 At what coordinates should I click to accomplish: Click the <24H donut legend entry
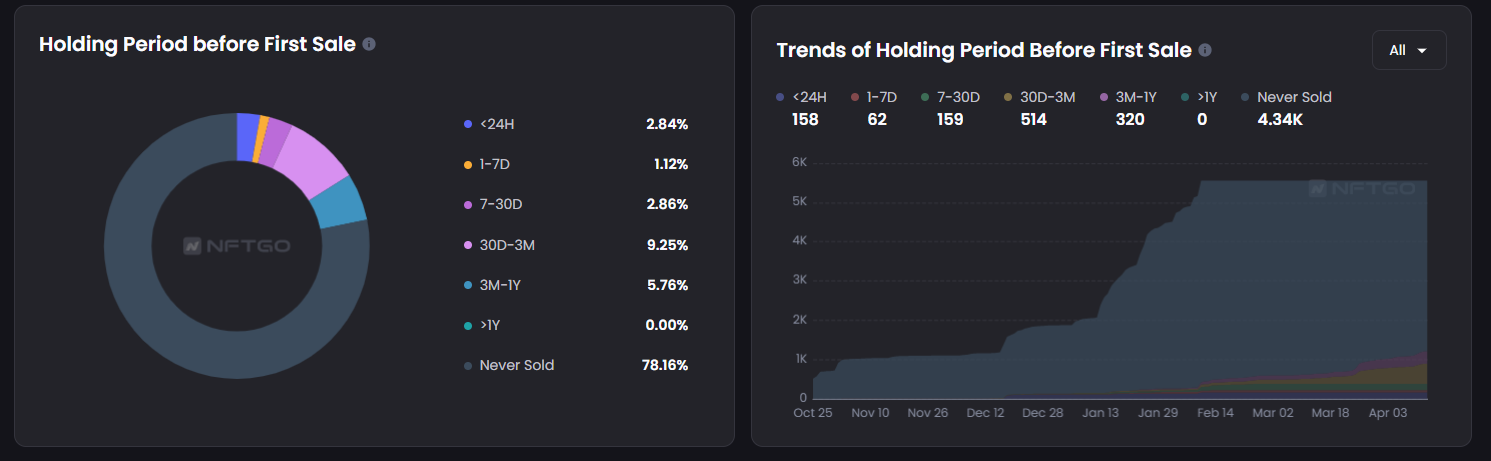pyautogui.click(x=496, y=124)
